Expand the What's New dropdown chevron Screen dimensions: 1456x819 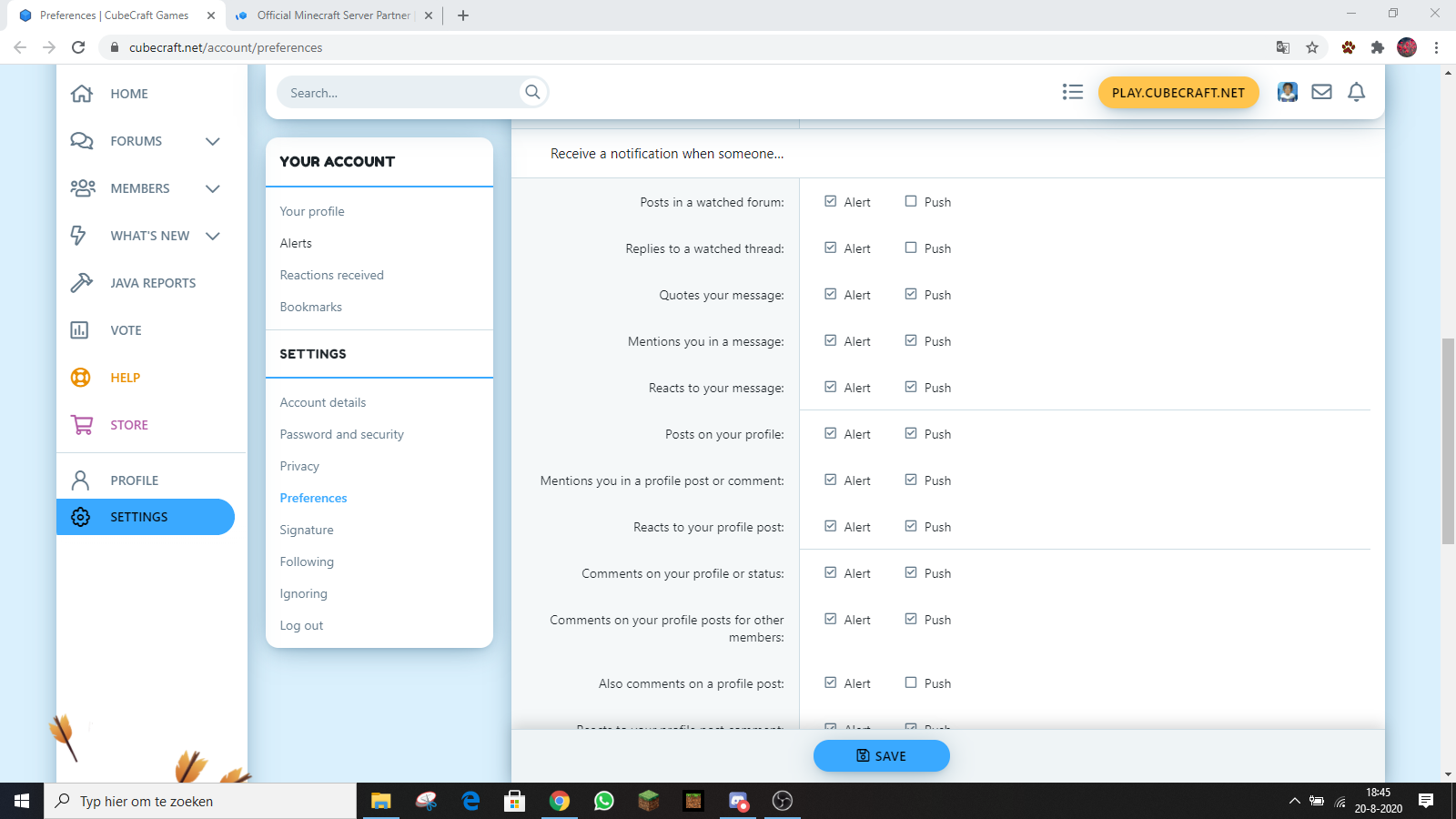click(213, 236)
